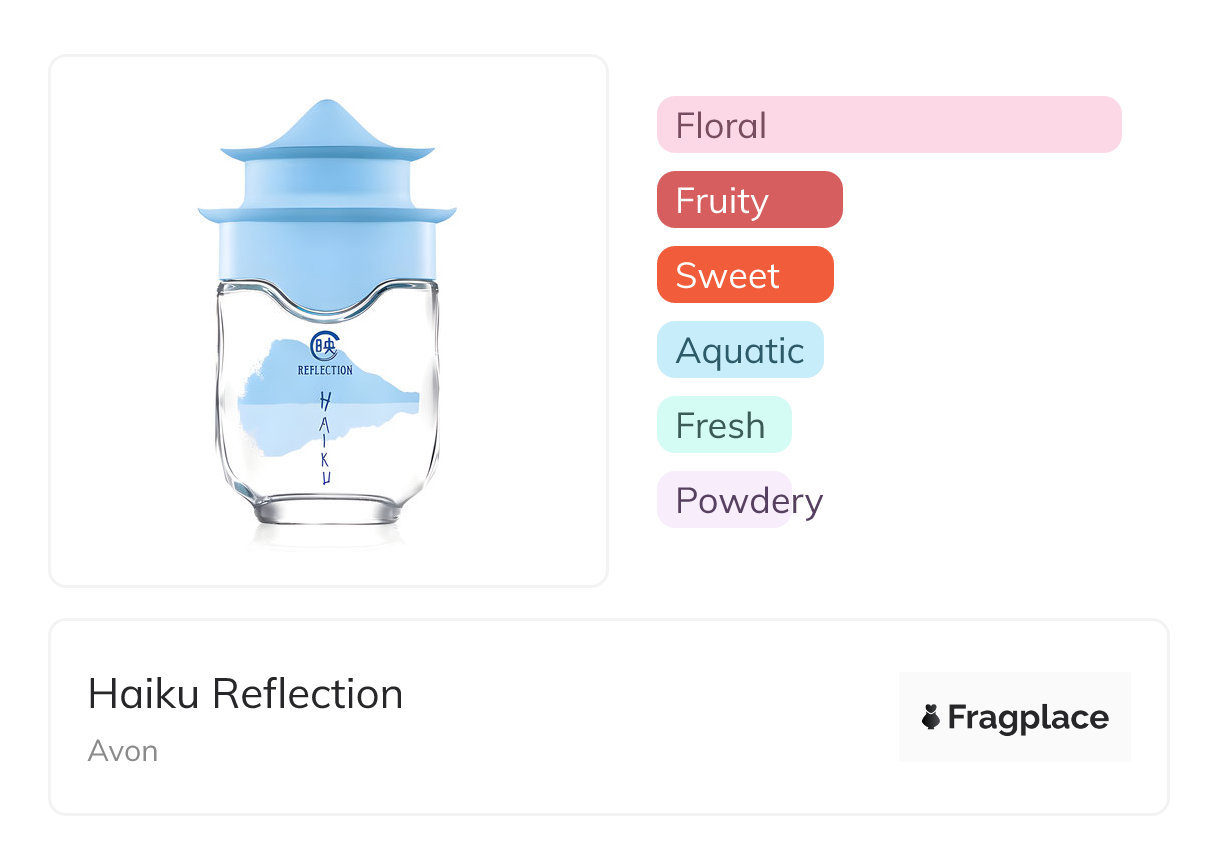Choose the Sweet accord bar
Image resolution: width=1218 pixels, height=864 pixels.
[745, 275]
